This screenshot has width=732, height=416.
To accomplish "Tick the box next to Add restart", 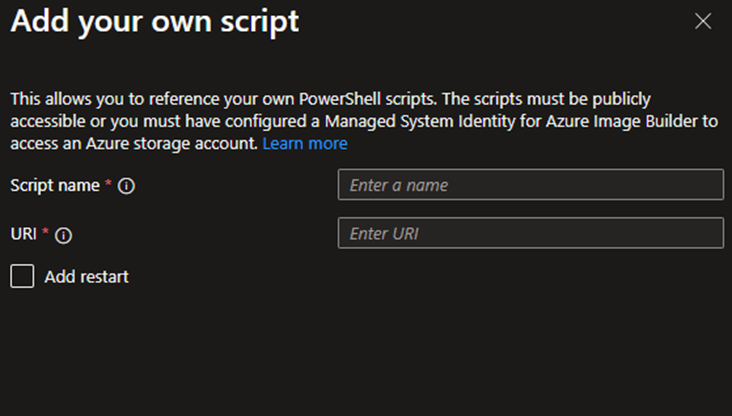I will point(22,276).
